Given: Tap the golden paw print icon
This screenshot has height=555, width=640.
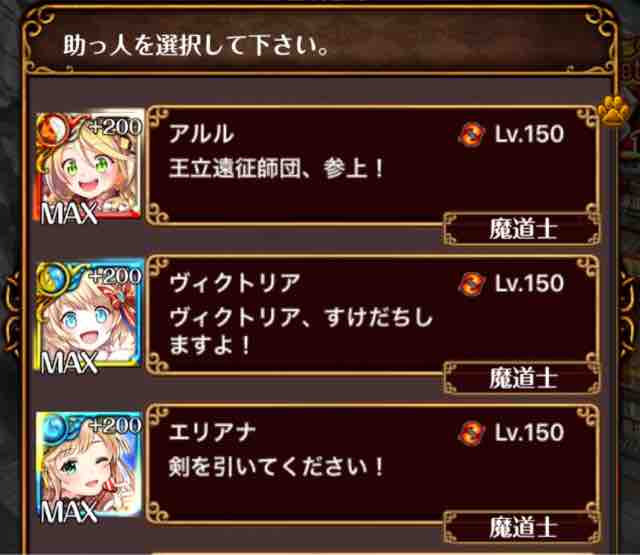Looking at the screenshot, I should coord(614,111).
